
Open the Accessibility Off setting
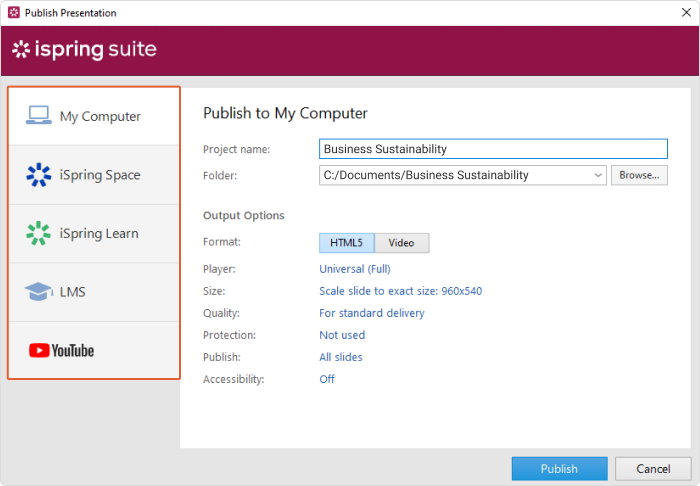[327, 379]
